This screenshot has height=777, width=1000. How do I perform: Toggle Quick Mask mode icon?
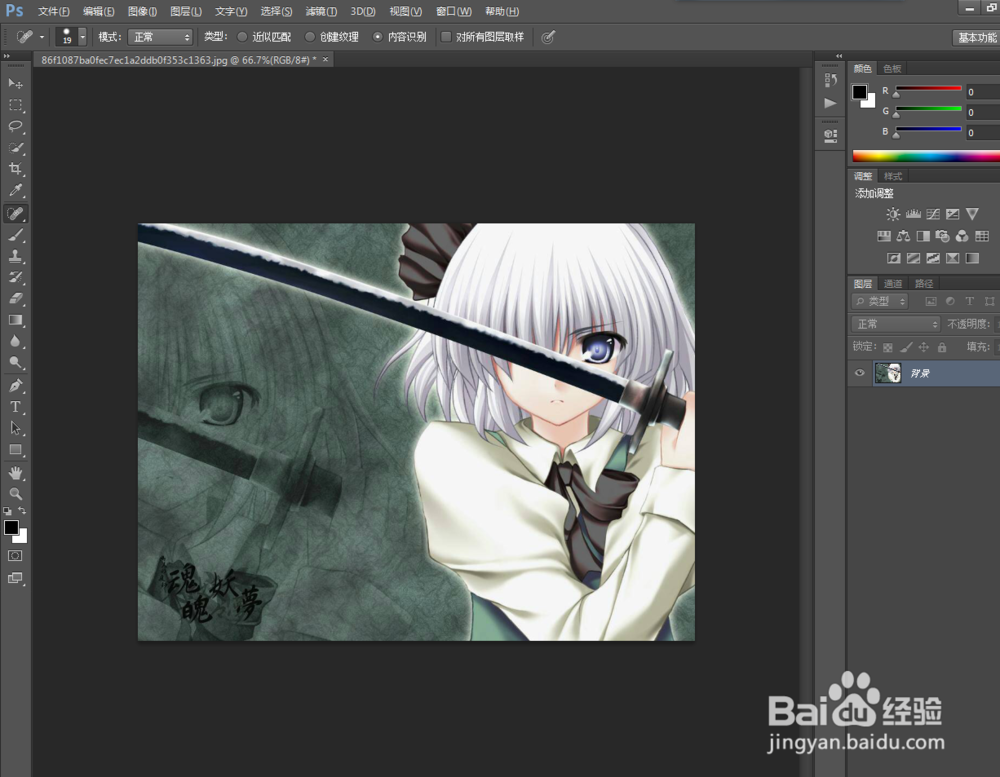[x=15, y=556]
